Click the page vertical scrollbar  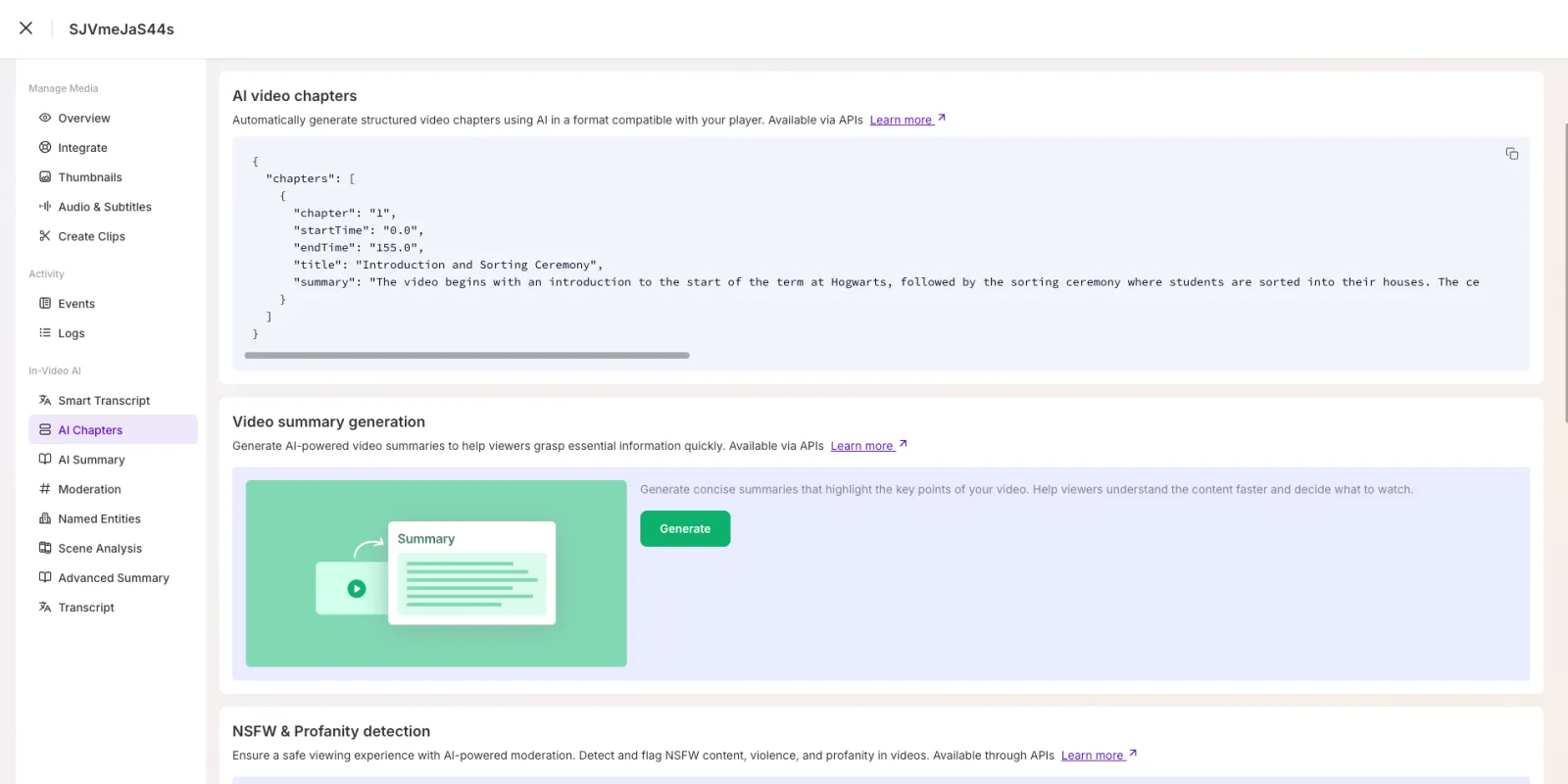(1566, 272)
